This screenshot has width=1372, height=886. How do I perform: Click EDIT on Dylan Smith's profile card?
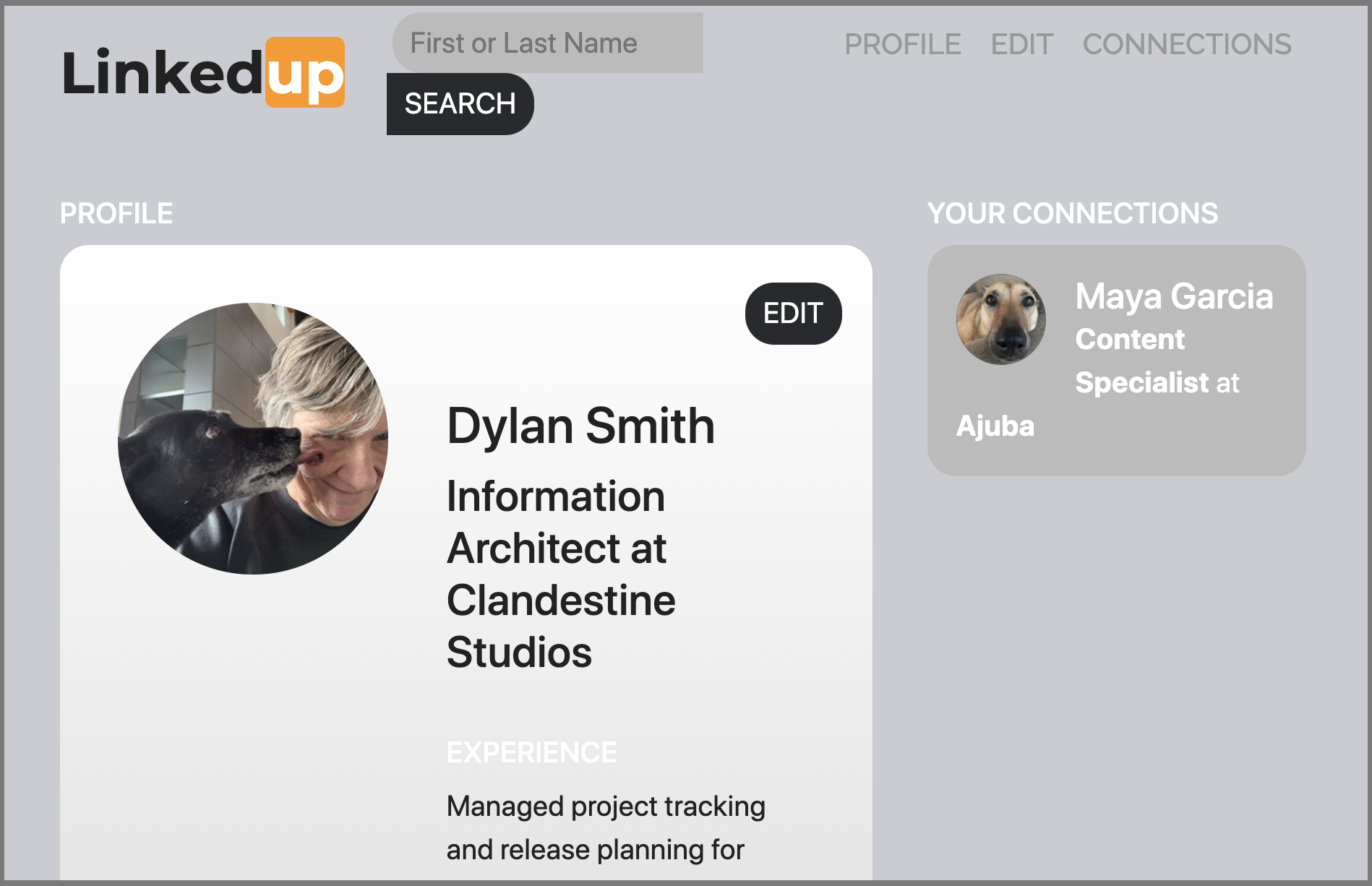[793, 313]
